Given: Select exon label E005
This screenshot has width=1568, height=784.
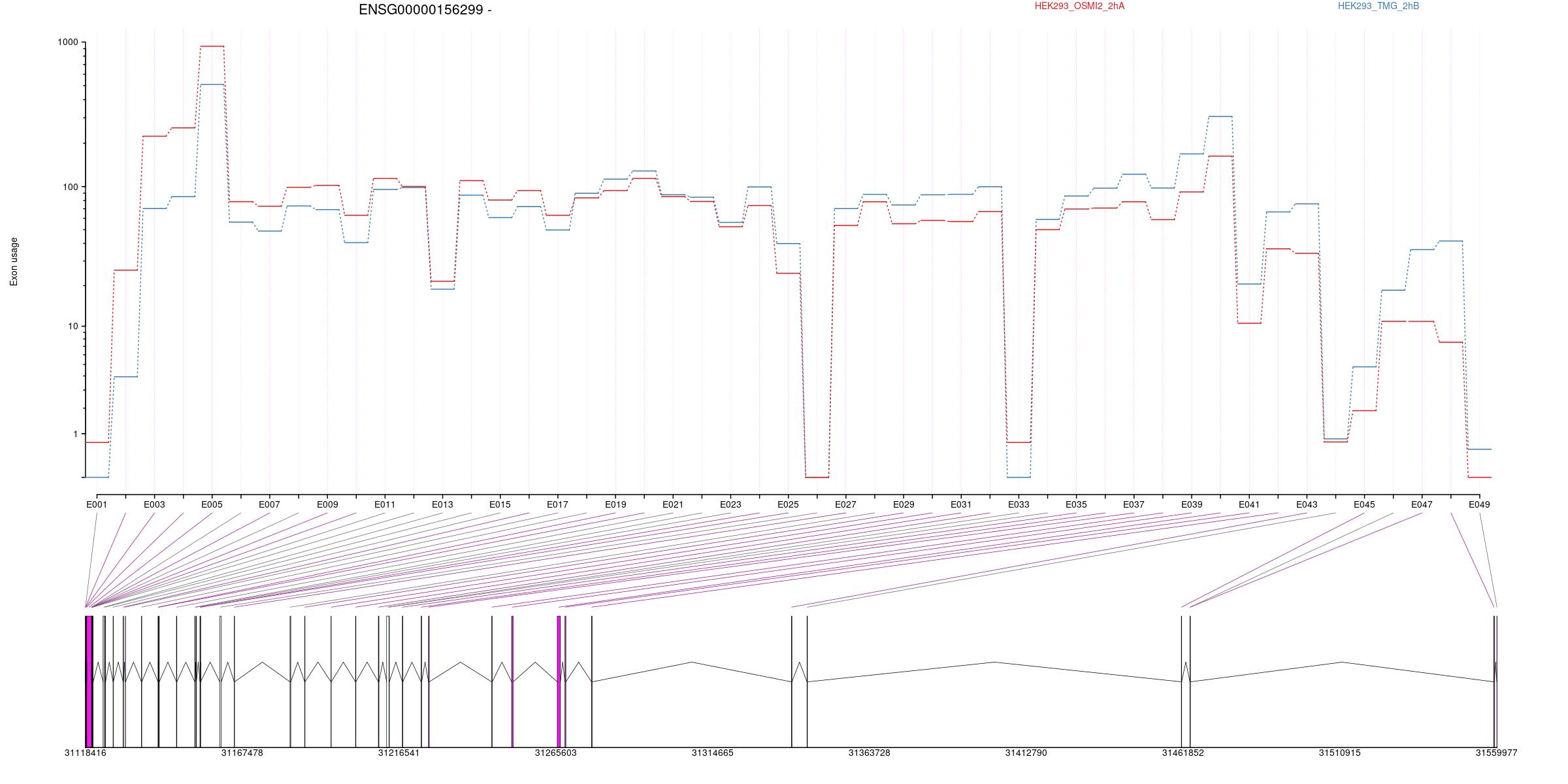Looking at the screenshot, I should tap(212, 504).
